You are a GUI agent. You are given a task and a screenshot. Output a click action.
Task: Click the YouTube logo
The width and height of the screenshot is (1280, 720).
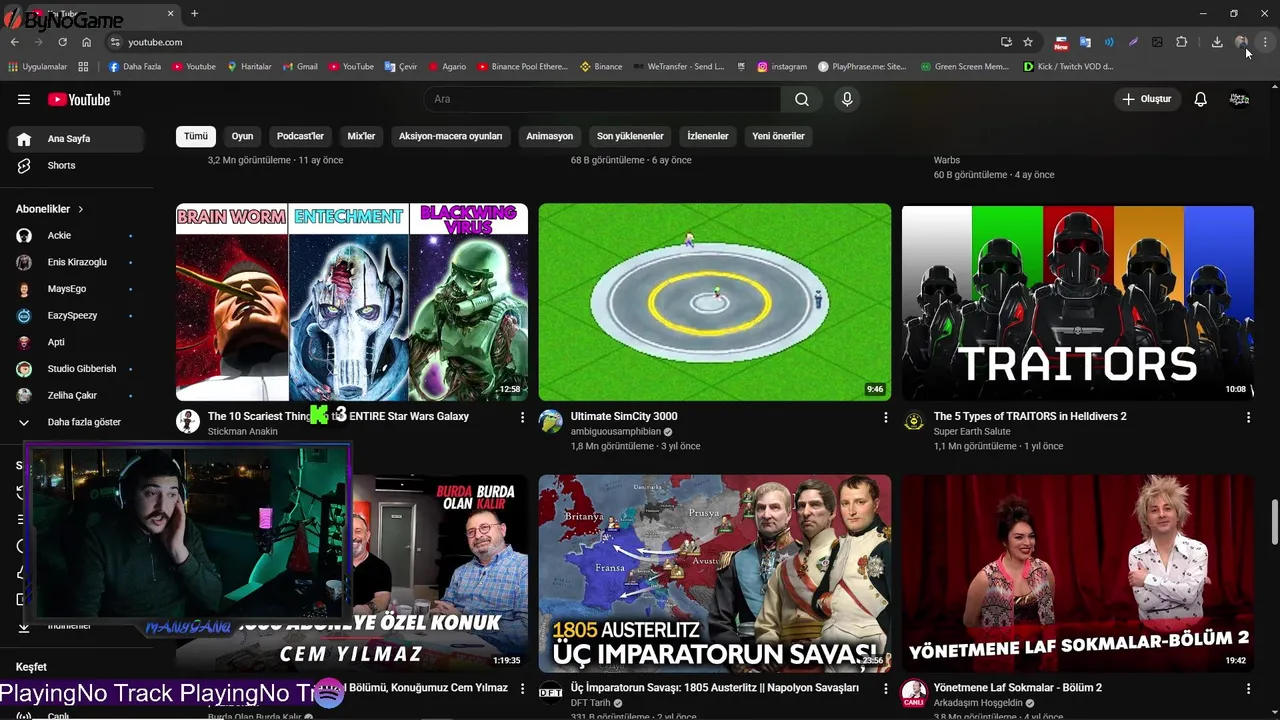pos(82,99)
